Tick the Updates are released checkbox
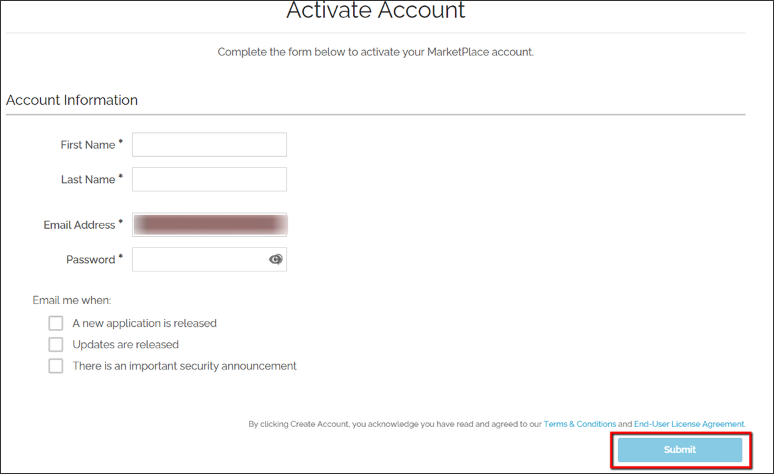The height and width of the screenshot is (474, 774). tap(56, 344)
